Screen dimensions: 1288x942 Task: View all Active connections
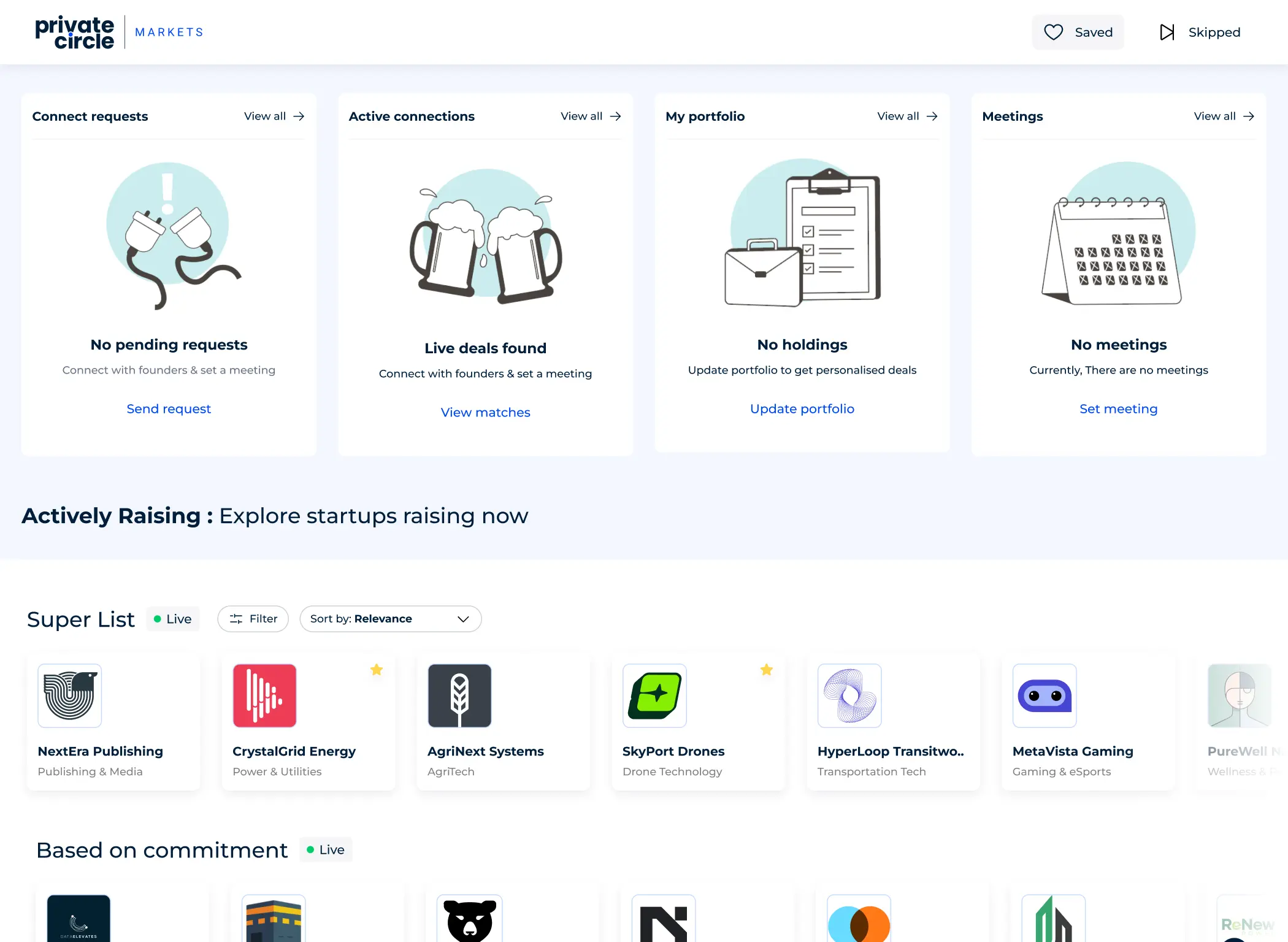coord(591,116)
